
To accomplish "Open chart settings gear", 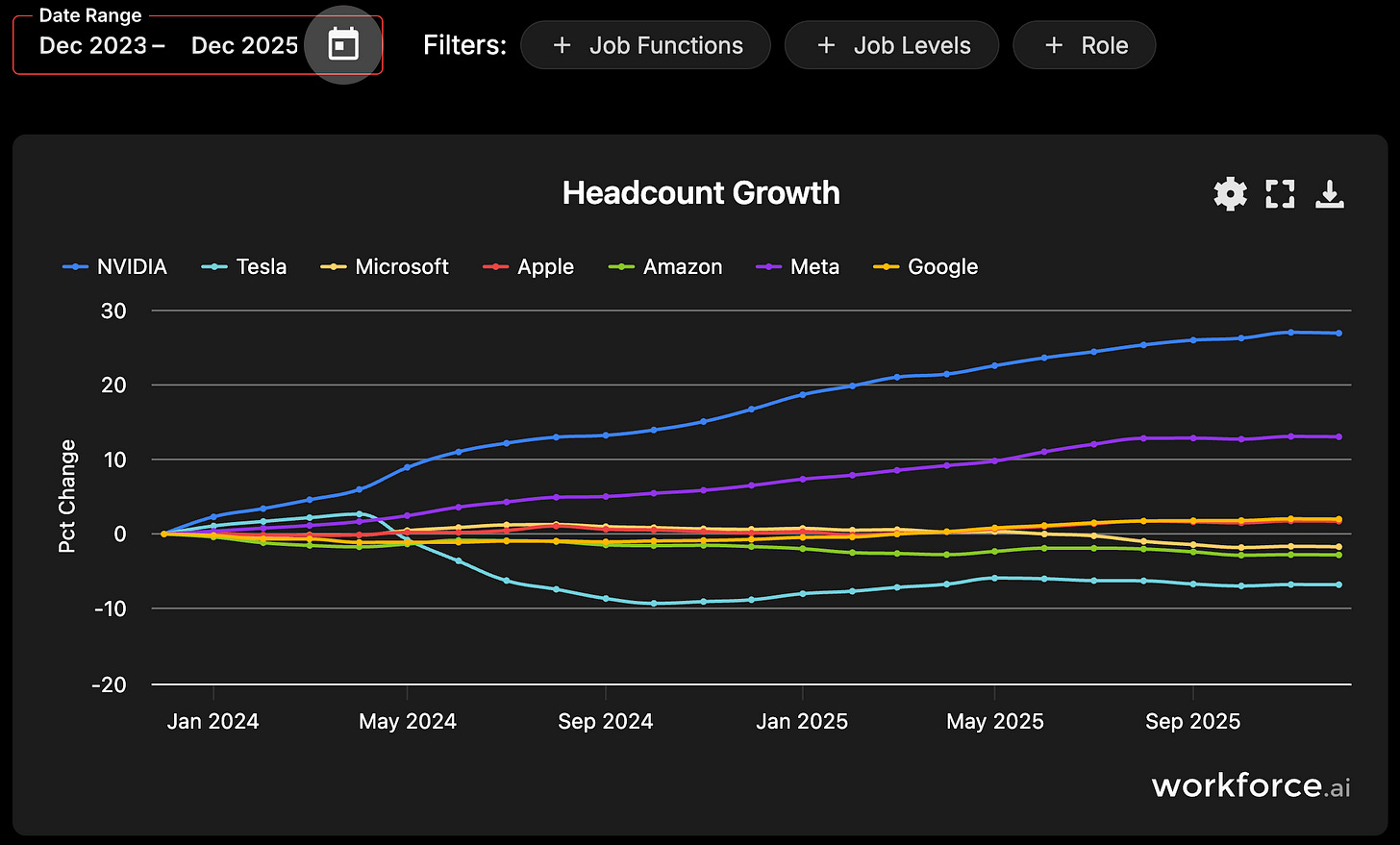I will click(x=1230, y=194).
